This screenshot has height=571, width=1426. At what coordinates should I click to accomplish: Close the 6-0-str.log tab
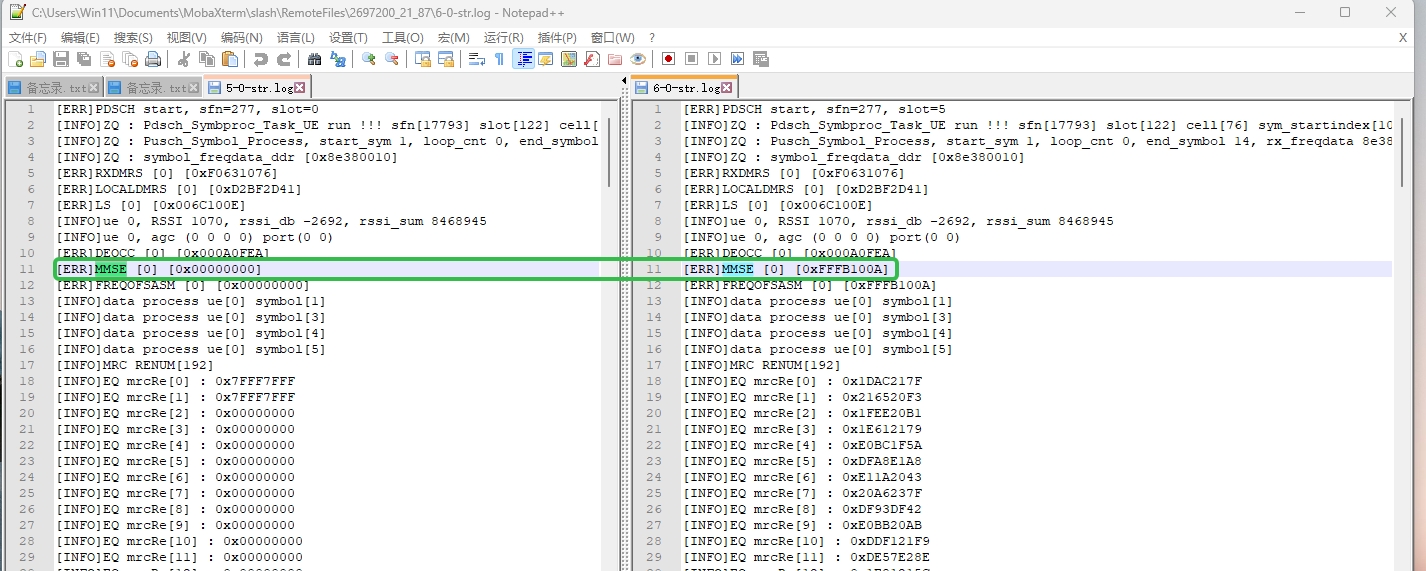click(726, 88)
